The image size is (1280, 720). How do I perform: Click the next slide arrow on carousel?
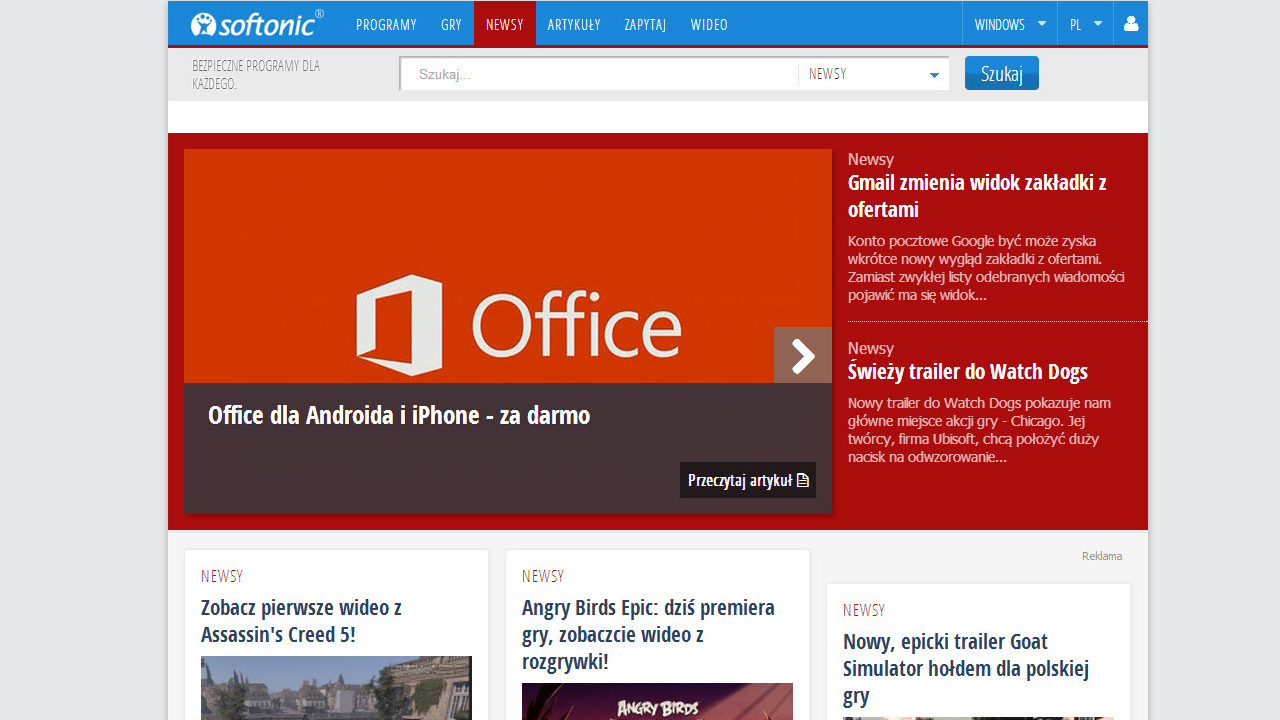coord(802,355)
